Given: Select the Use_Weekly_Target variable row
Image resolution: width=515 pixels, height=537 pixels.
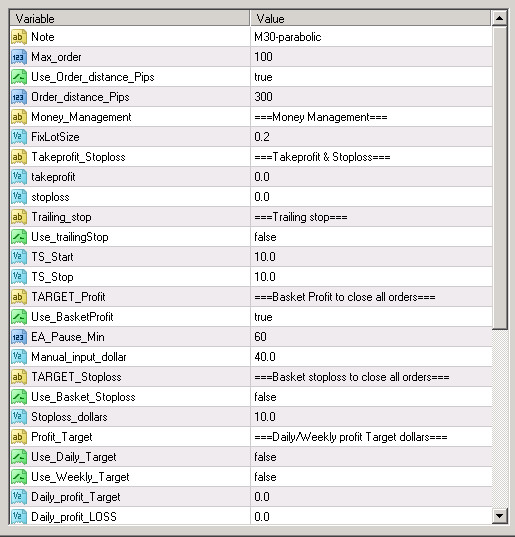Looking at the screenshot, I should (251, 477).
